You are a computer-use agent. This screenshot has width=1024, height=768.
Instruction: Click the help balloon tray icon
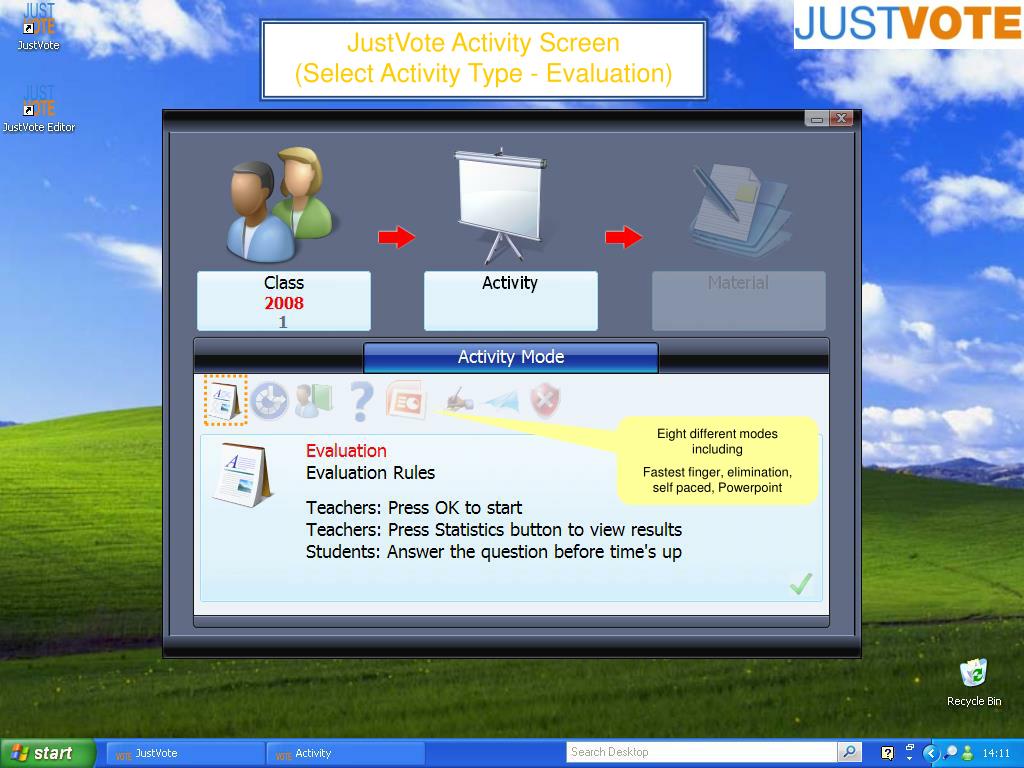[887, 753]
